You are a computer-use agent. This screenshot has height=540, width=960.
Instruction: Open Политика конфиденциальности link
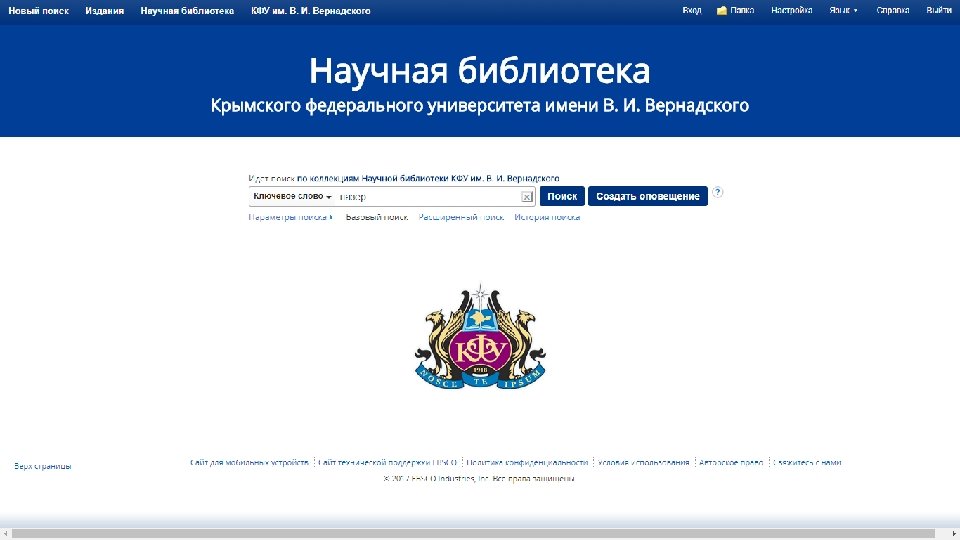[x=527, y=463]
